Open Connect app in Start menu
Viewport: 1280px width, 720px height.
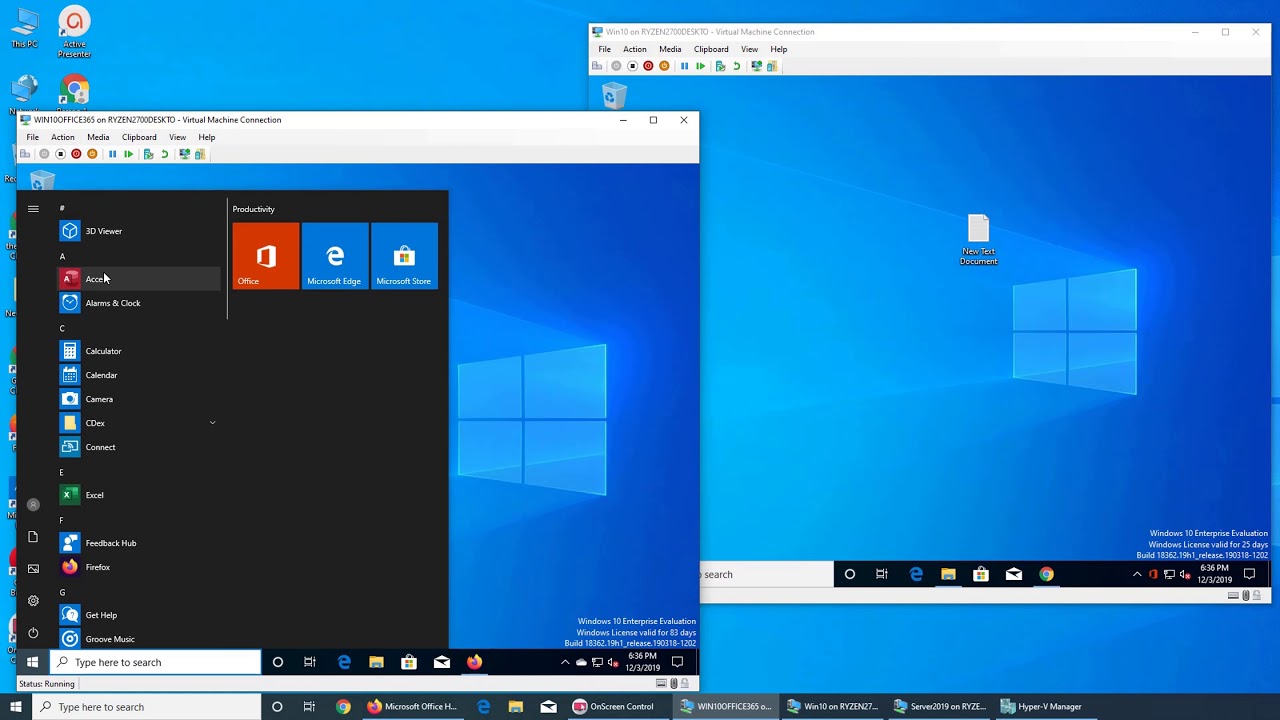point(138,447)
